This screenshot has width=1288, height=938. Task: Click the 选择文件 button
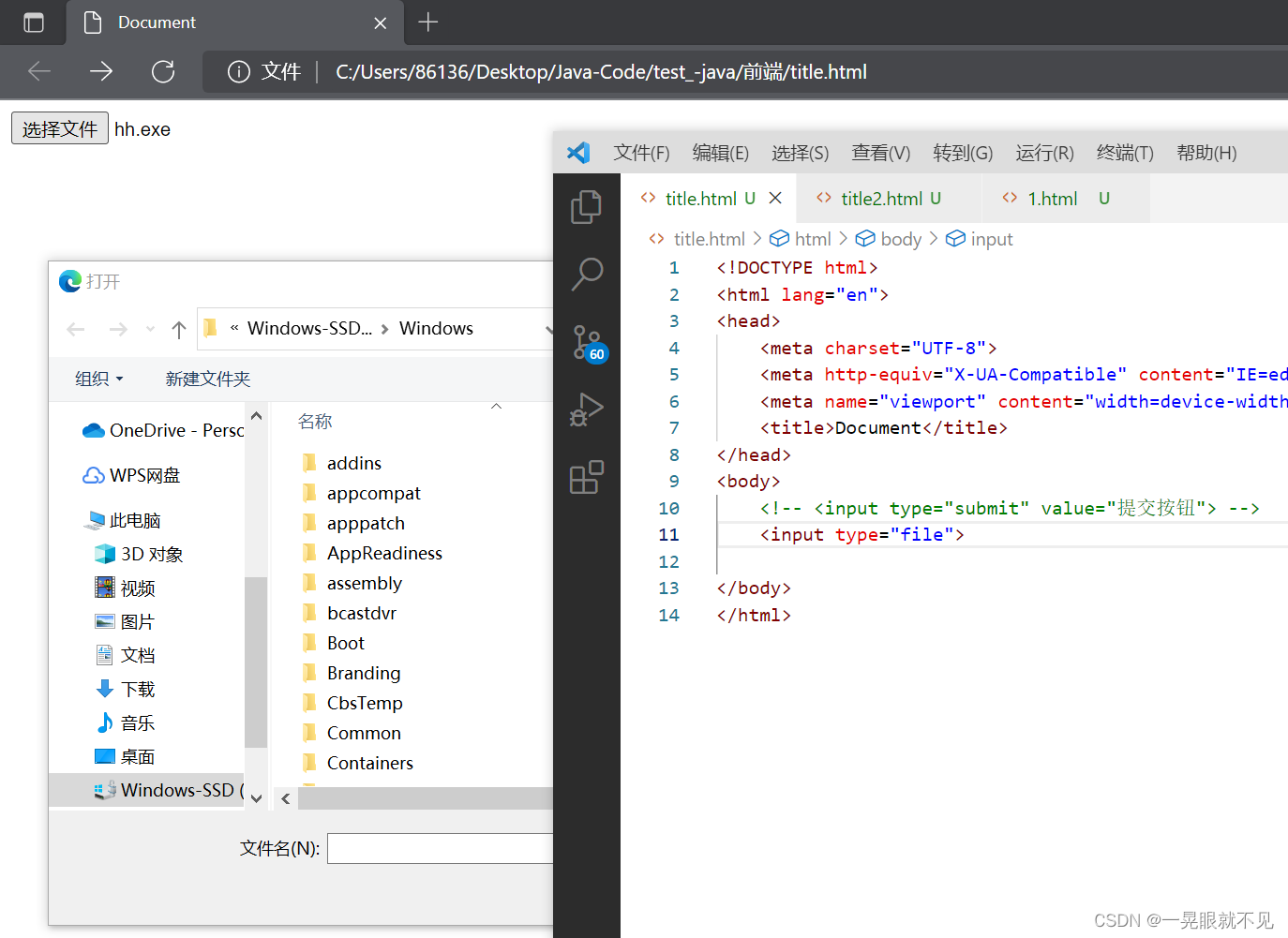(60, 128)
